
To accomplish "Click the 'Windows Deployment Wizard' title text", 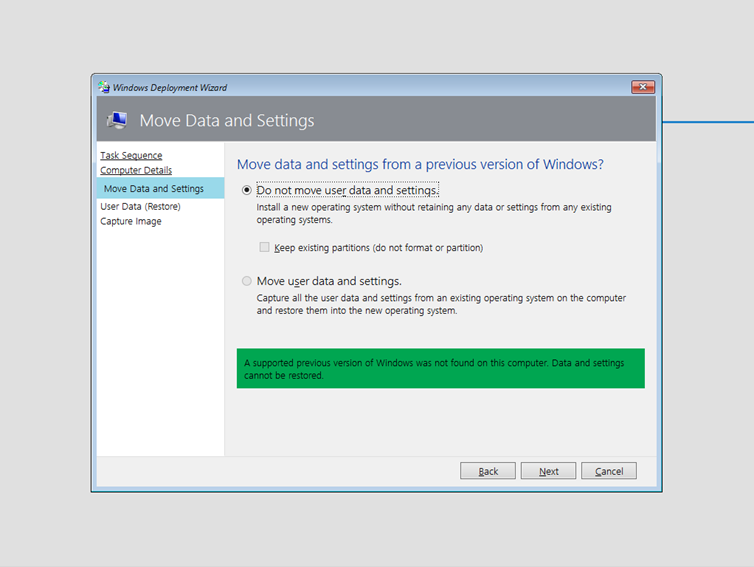I will [170, 88].
